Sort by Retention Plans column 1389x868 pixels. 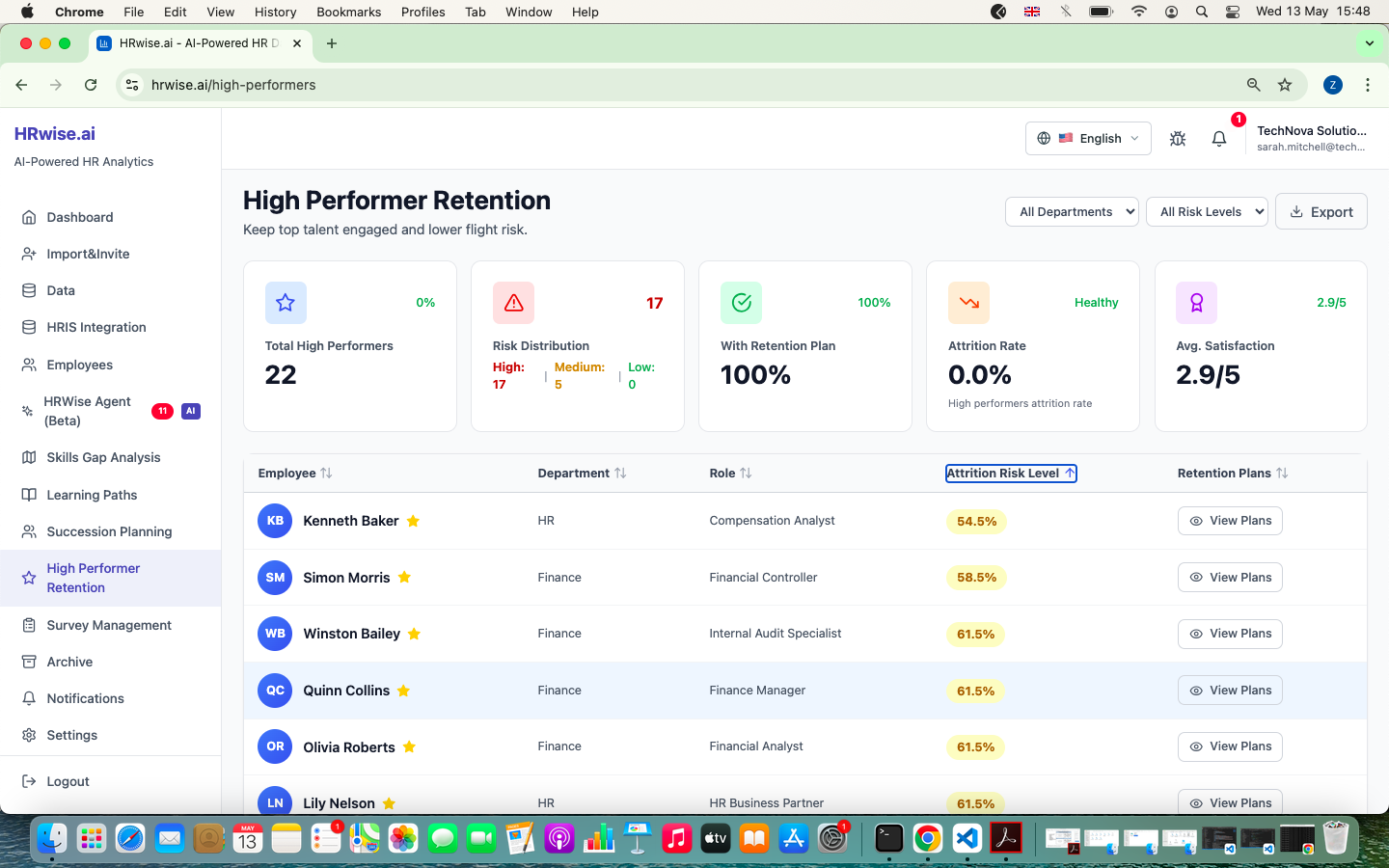pos(1233,473)
